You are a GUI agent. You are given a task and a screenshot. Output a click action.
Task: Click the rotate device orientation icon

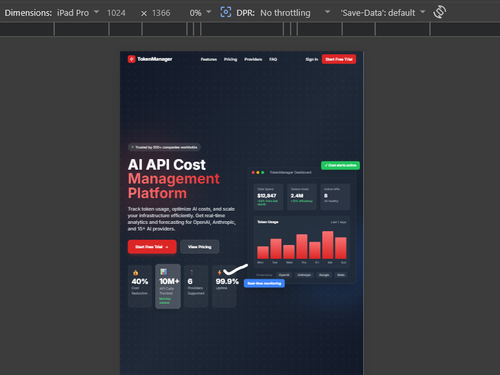coord(439,12)
